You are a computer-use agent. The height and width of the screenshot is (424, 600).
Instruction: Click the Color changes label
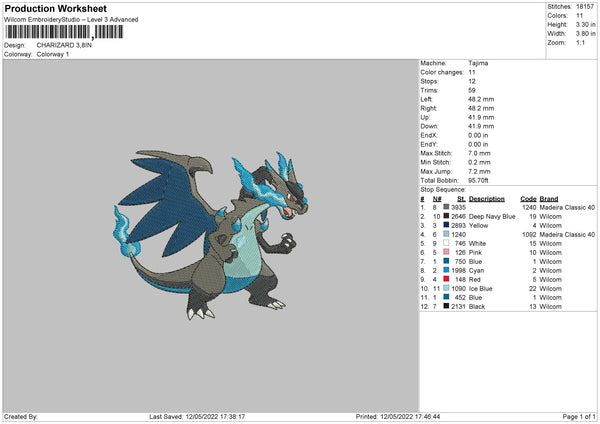click(442, 72)
